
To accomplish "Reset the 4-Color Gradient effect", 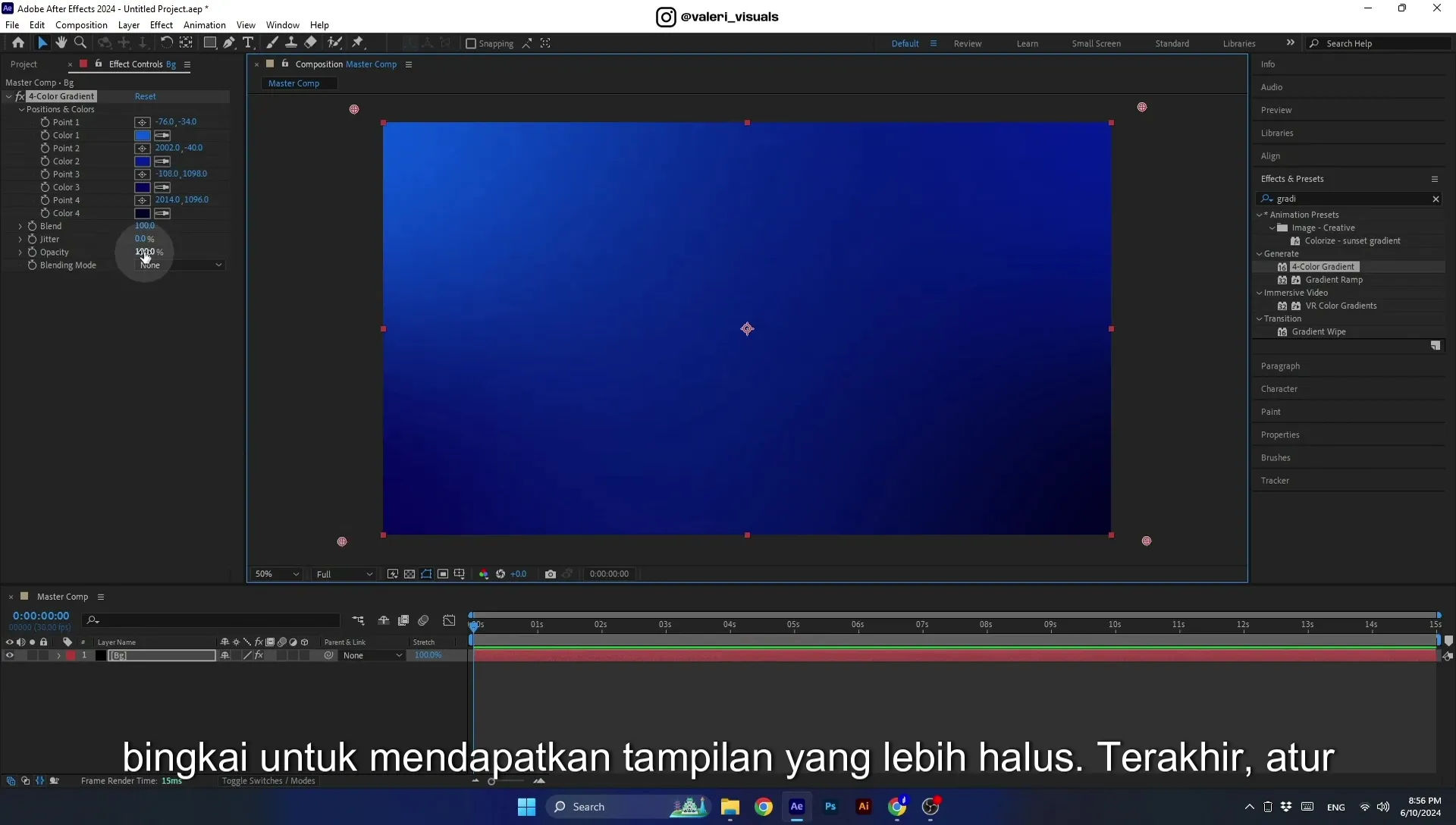I will tap(145, 96).
